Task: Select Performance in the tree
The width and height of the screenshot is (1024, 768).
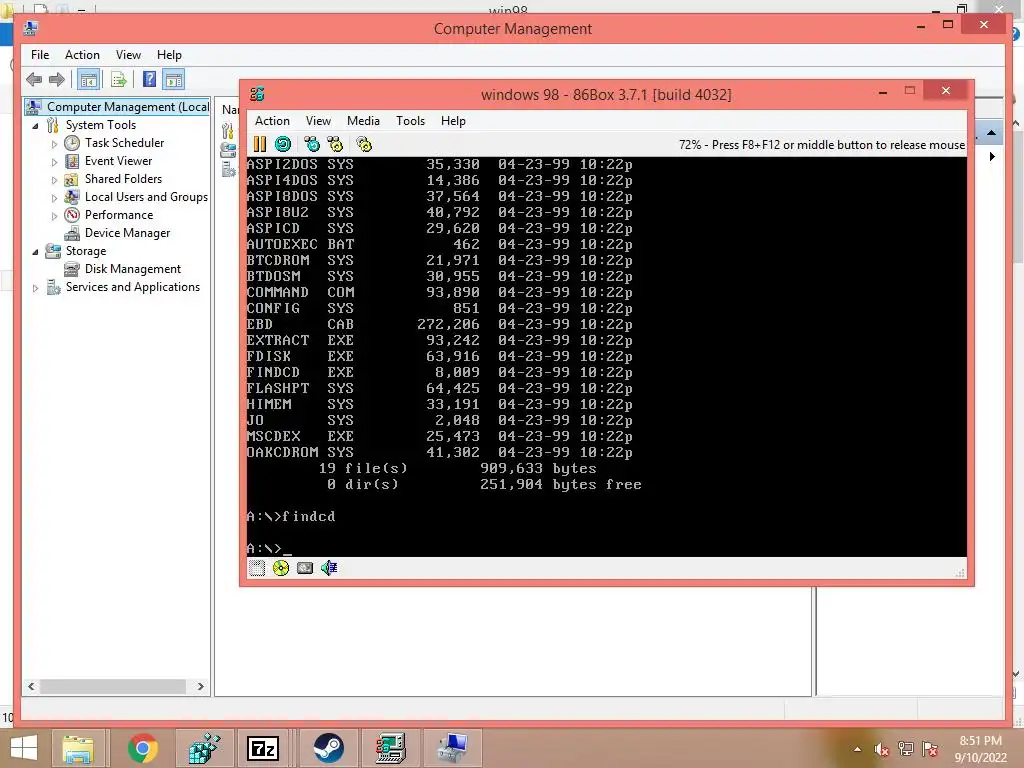Action: coord(119,215)
